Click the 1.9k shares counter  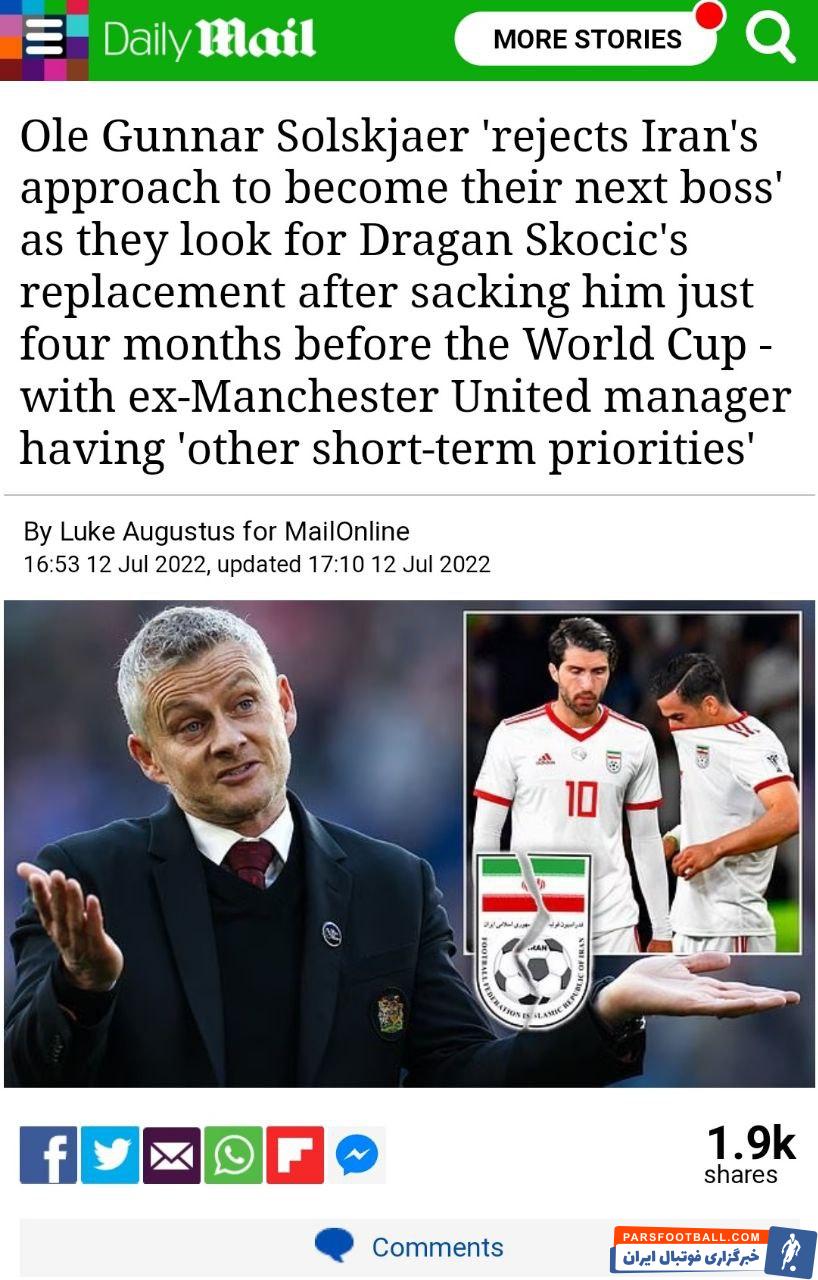(x=750, y=1155)
